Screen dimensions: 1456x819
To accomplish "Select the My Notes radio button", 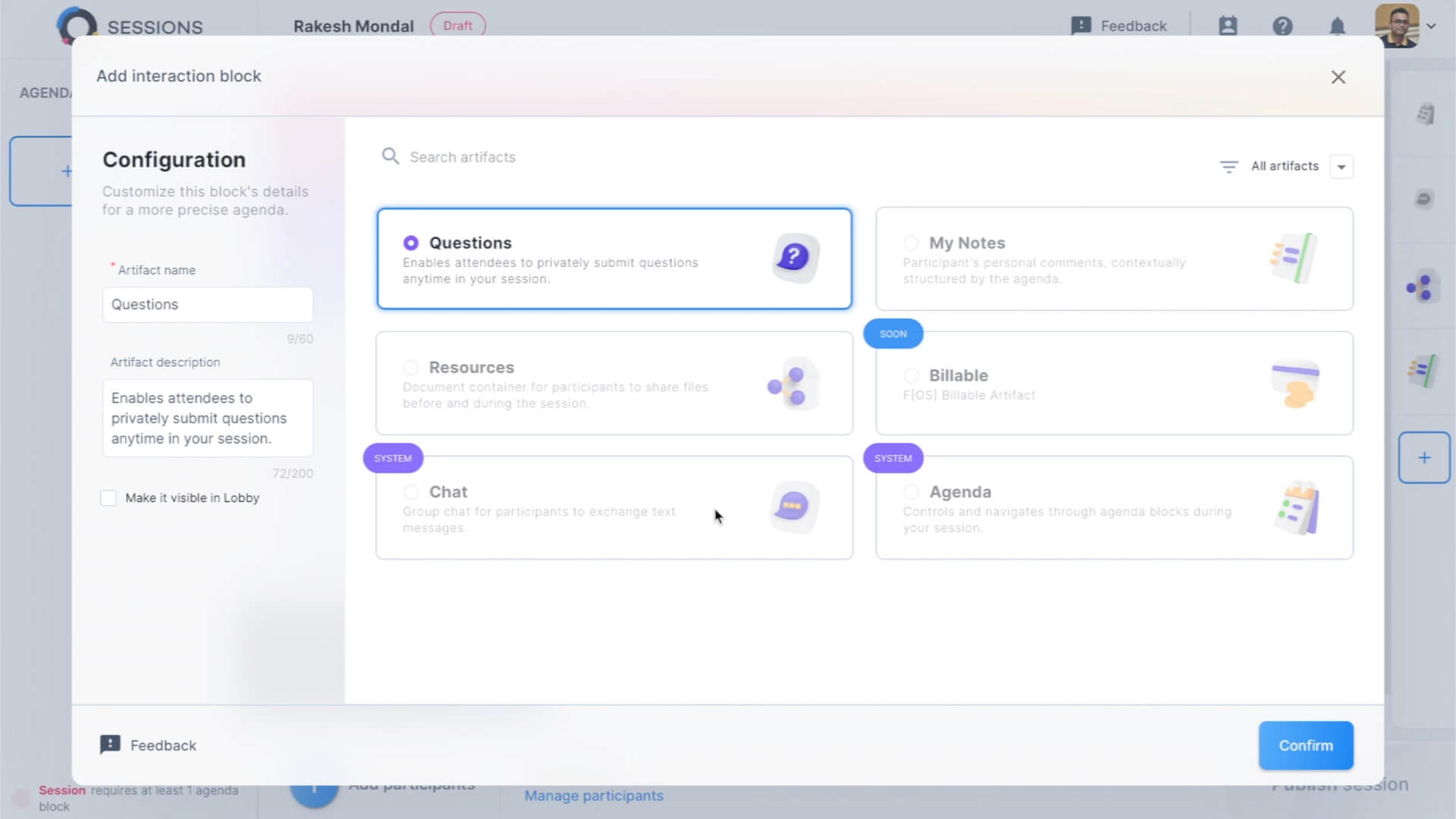I will point(911,243).
